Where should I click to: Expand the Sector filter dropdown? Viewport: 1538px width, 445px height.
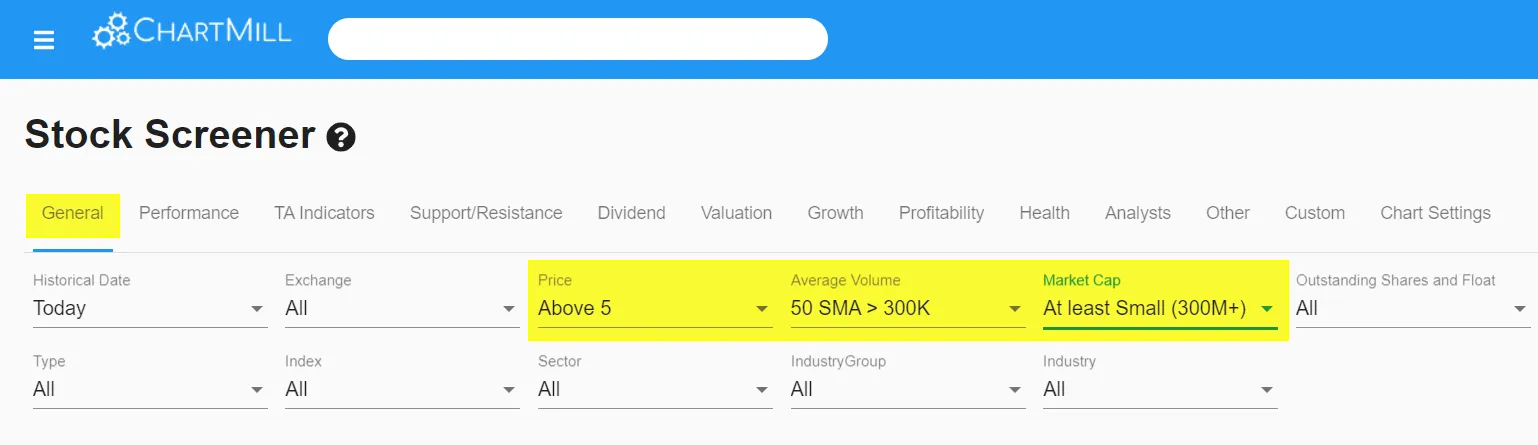point(655,389)
